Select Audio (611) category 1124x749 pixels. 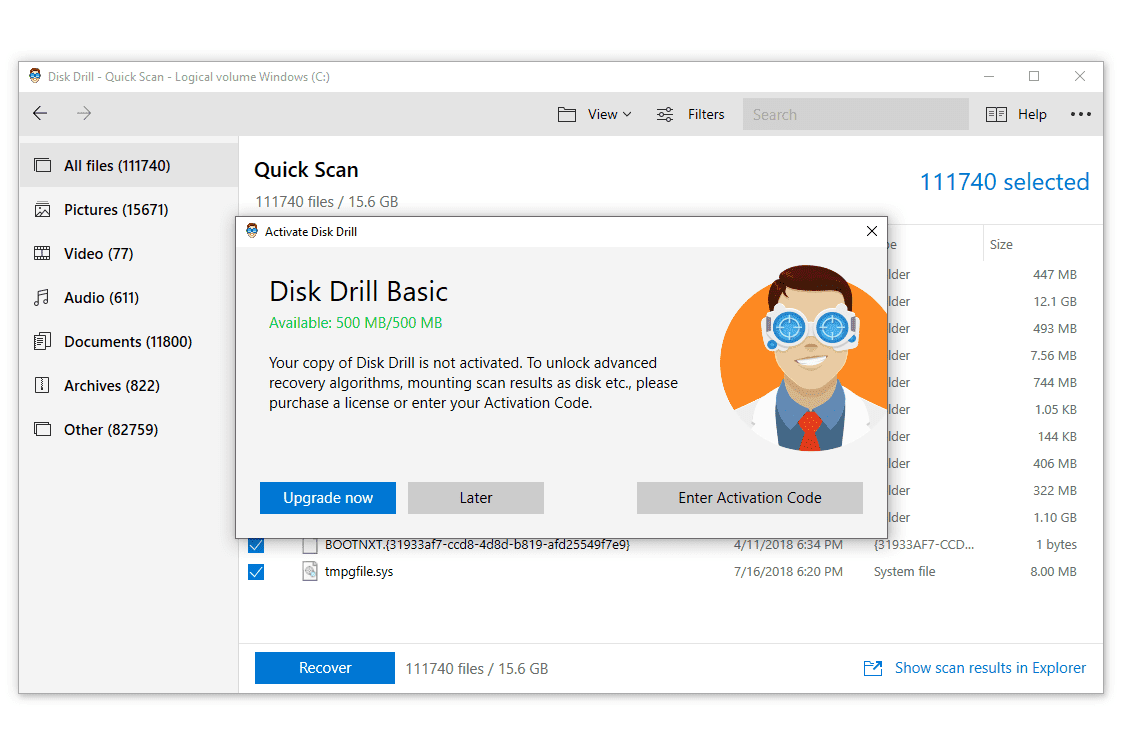129,297
